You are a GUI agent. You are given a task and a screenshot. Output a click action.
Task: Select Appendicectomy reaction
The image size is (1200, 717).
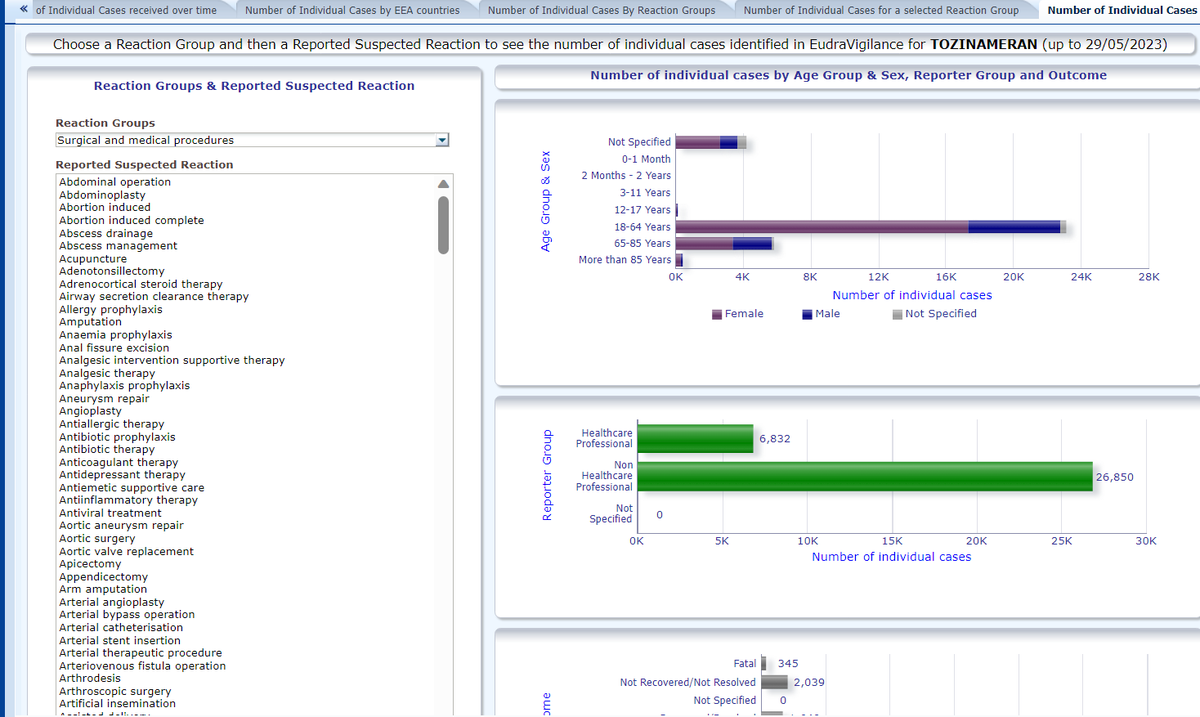[x=103, y=577]
